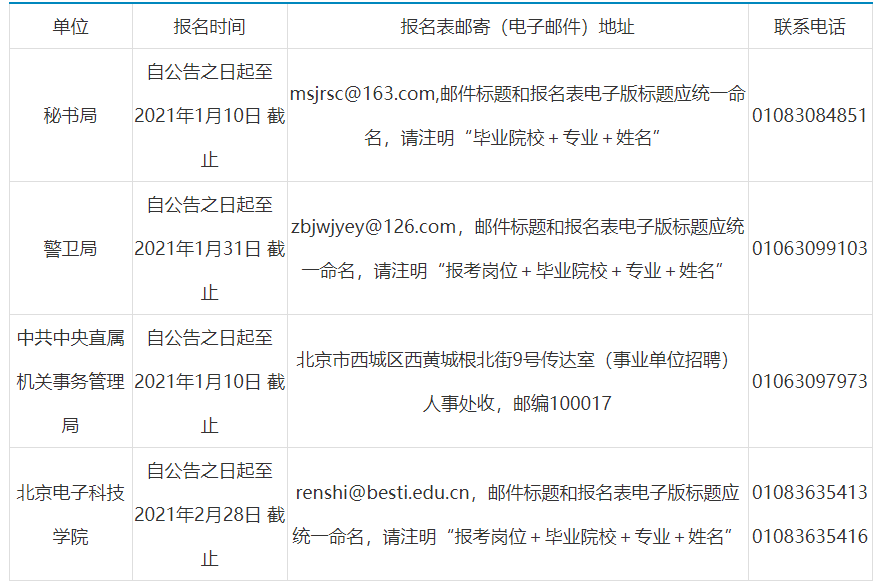The height and width of the screenshot is (587, 879).
Task: Click the 一命名，请注明 line in 警卫局 row
Action: pos(512,271)
